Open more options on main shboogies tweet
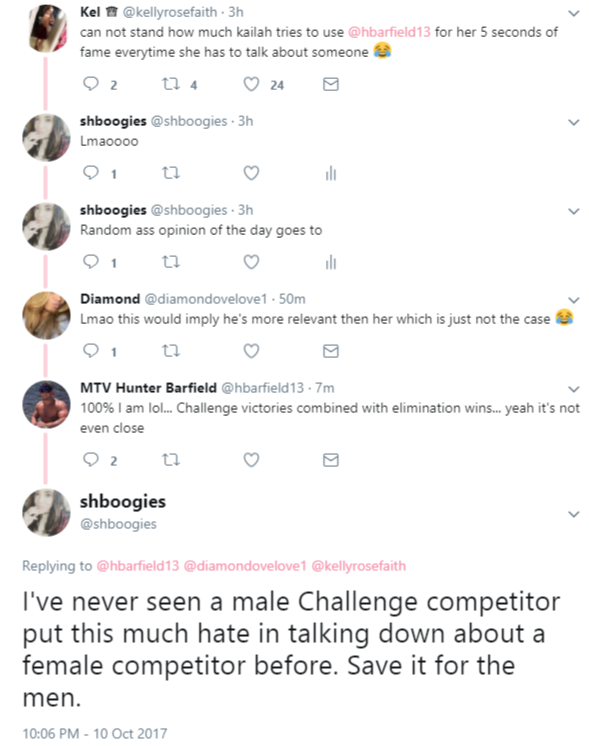Viewport: 589px width, 749px height. pos(573,514)
